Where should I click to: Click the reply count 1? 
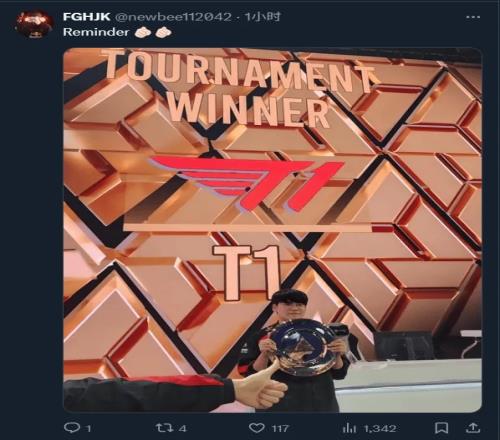[89, 428]
